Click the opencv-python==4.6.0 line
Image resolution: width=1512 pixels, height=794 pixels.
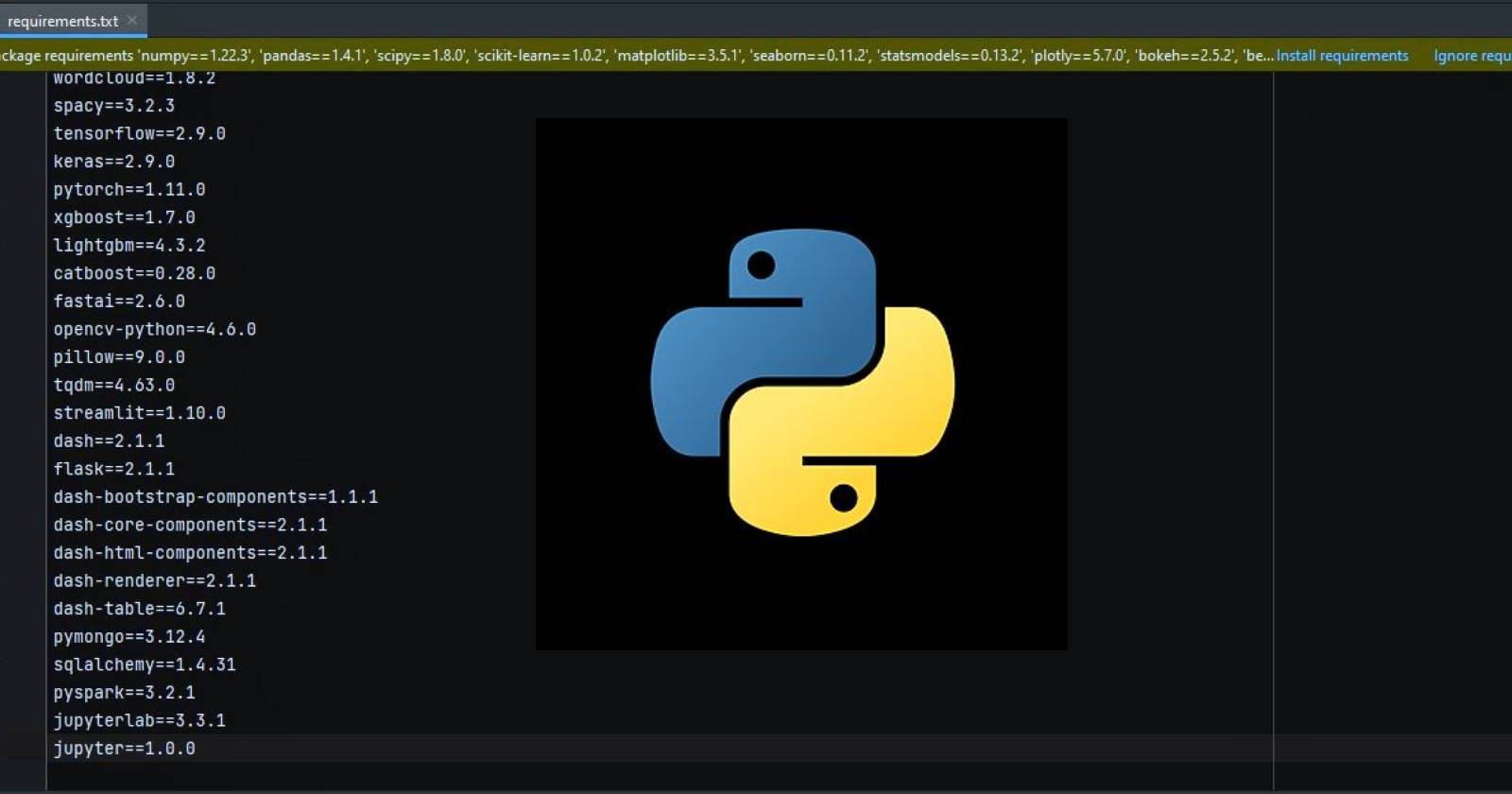click(154, 329)
